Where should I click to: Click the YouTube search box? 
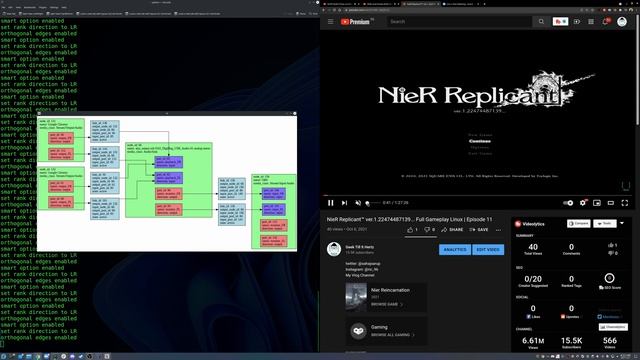459,22
